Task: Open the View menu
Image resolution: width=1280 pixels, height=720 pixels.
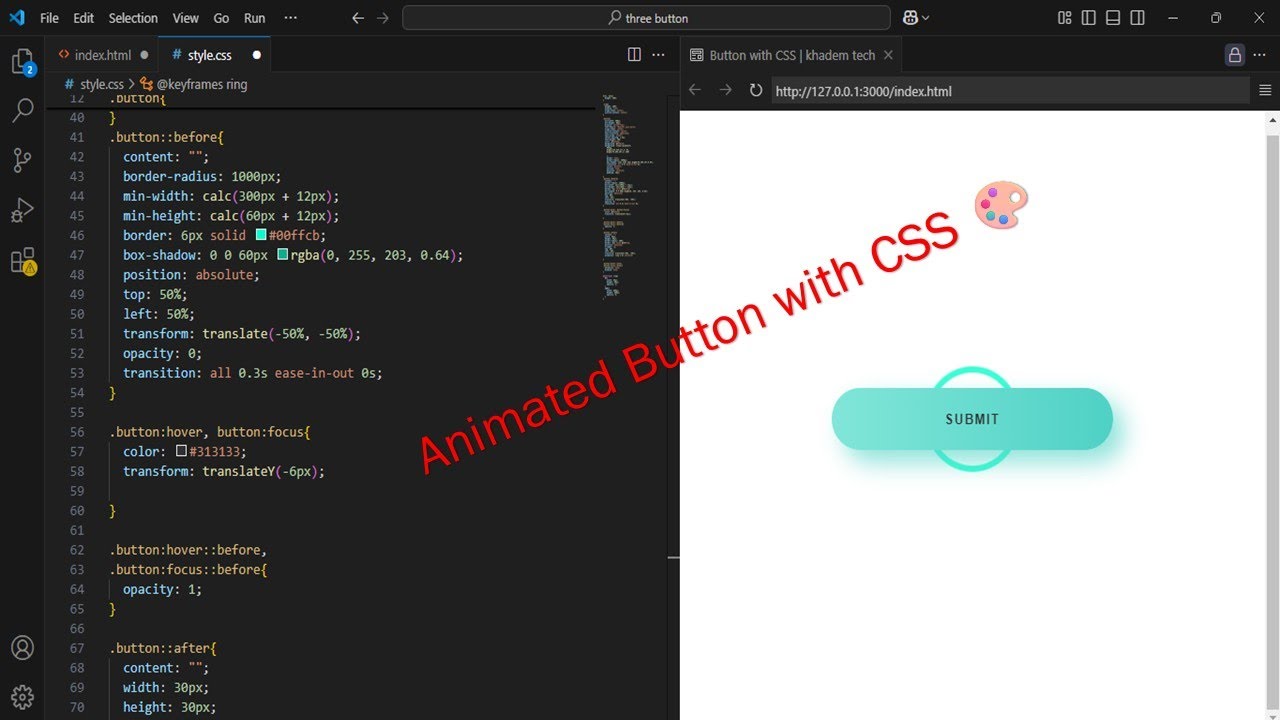Action: [185, 18]
